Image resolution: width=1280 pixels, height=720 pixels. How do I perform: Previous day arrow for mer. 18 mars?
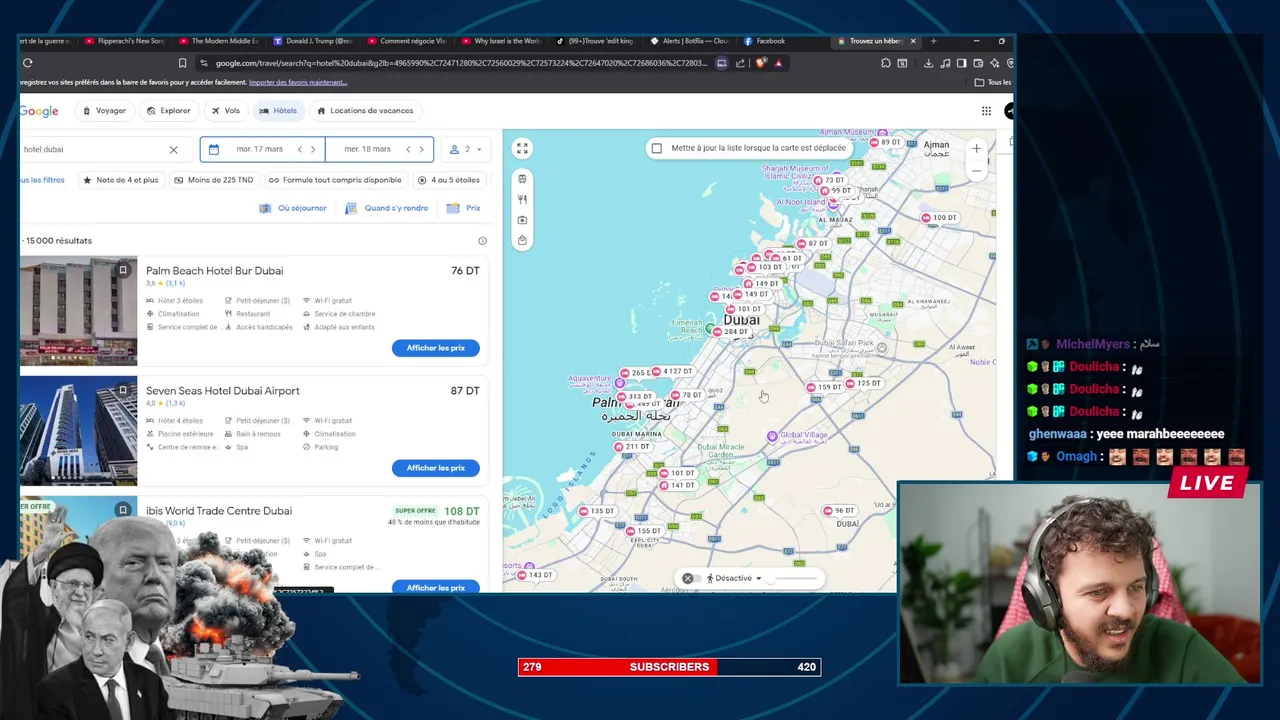click(x=407, y=149)
